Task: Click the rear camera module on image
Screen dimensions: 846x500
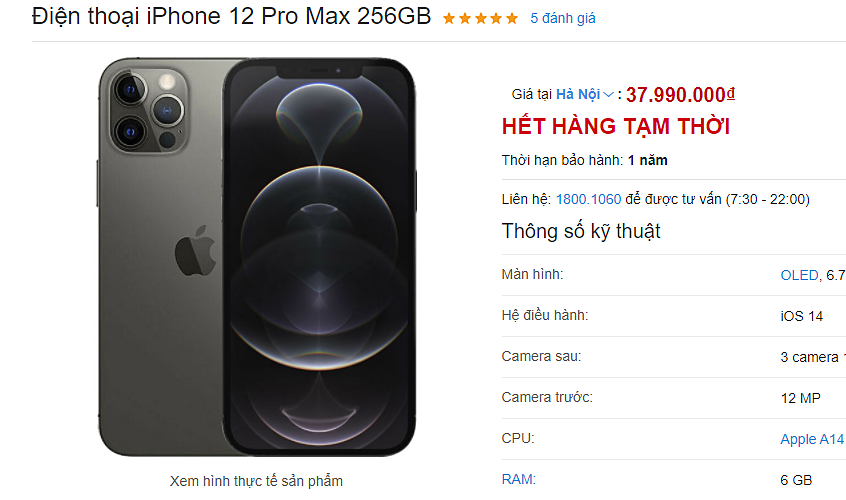Action: coord(149,111)
